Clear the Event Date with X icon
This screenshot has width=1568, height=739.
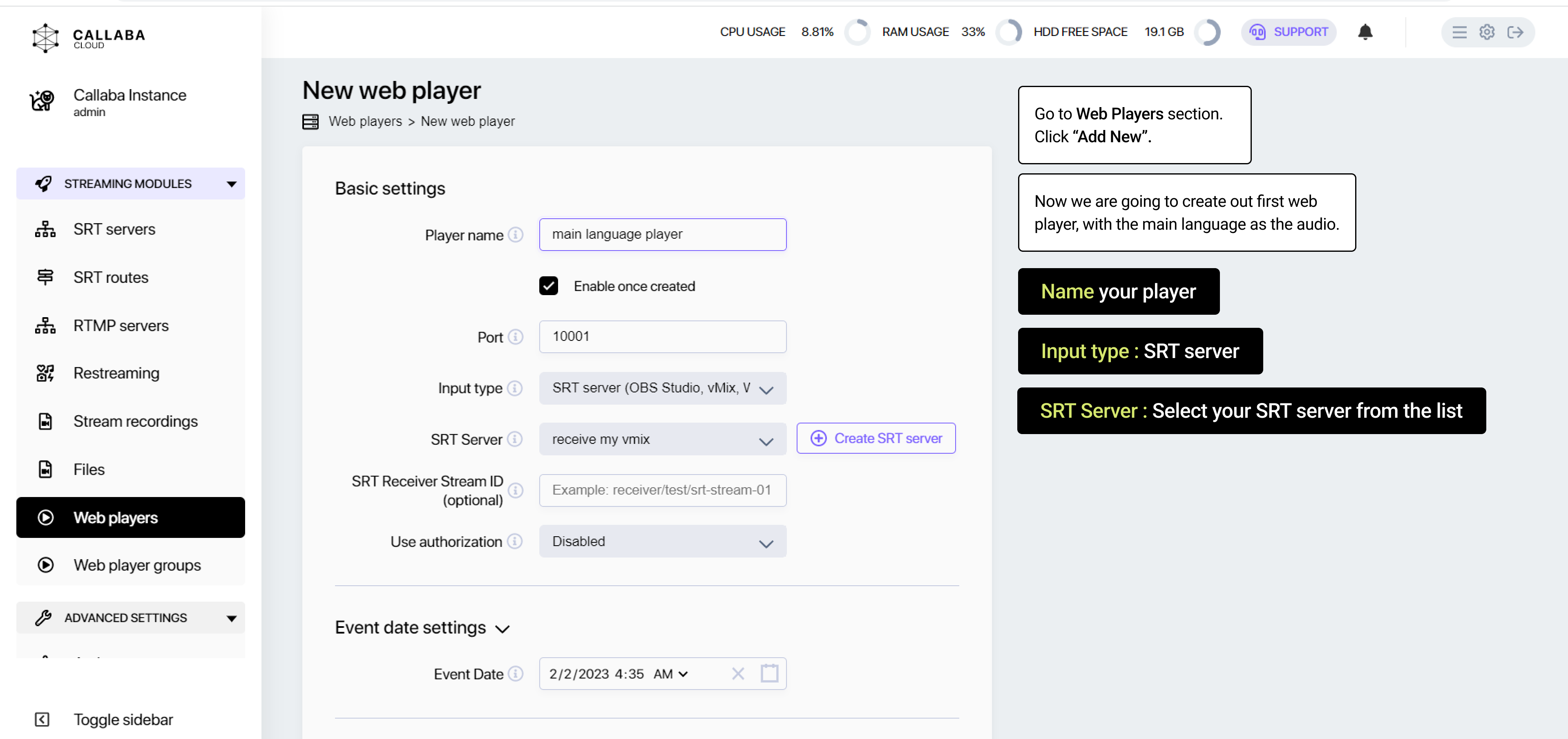(738, 673)
